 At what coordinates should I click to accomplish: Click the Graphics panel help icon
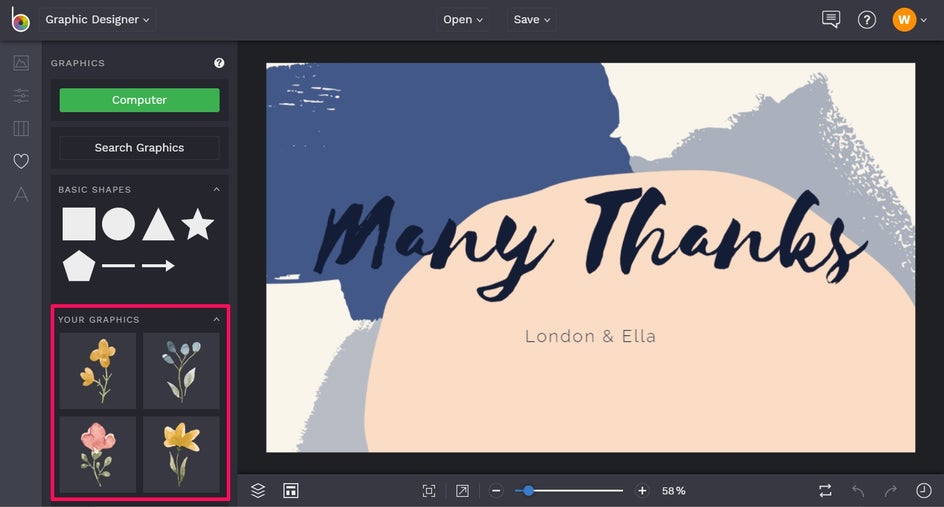pos(219,63)
